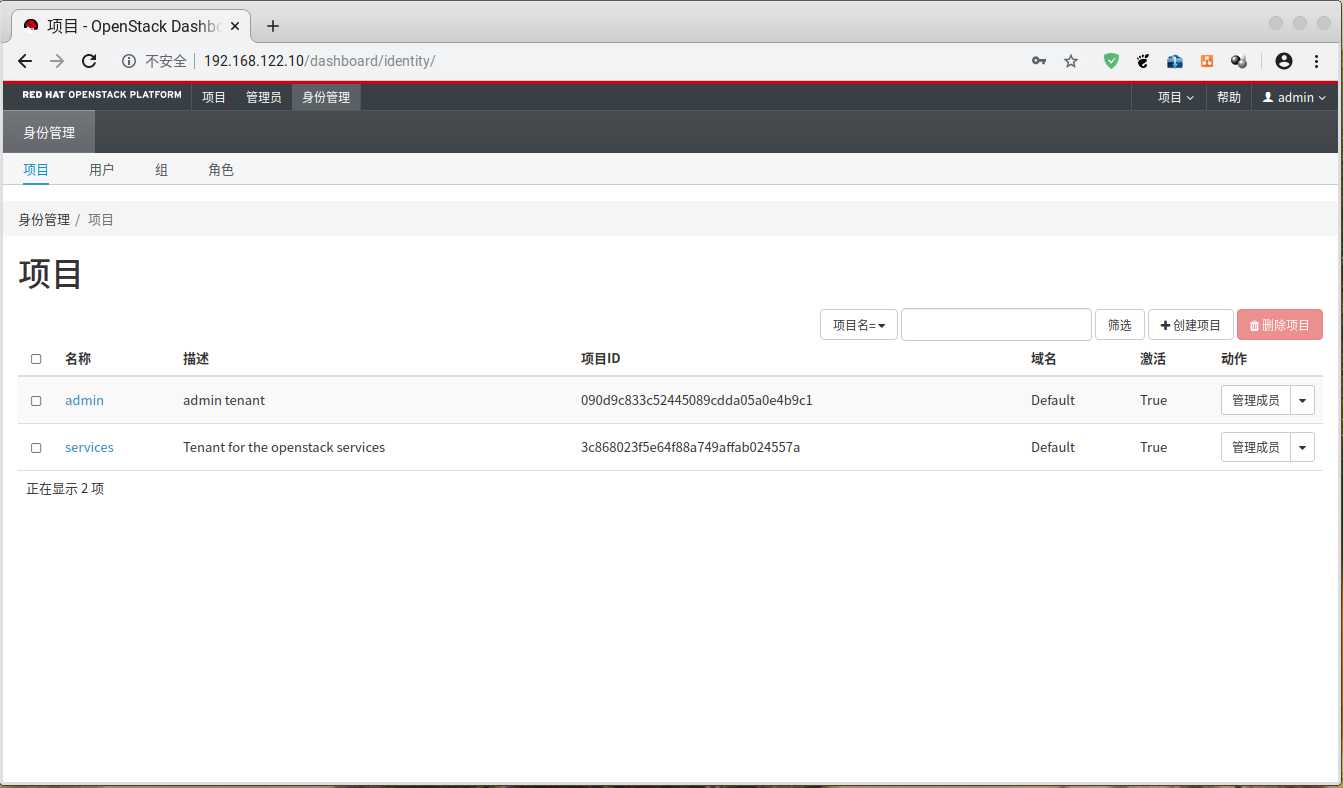
Task: Check the admin project checkbox
Action: pyautogui.click(x=36, y=400)
